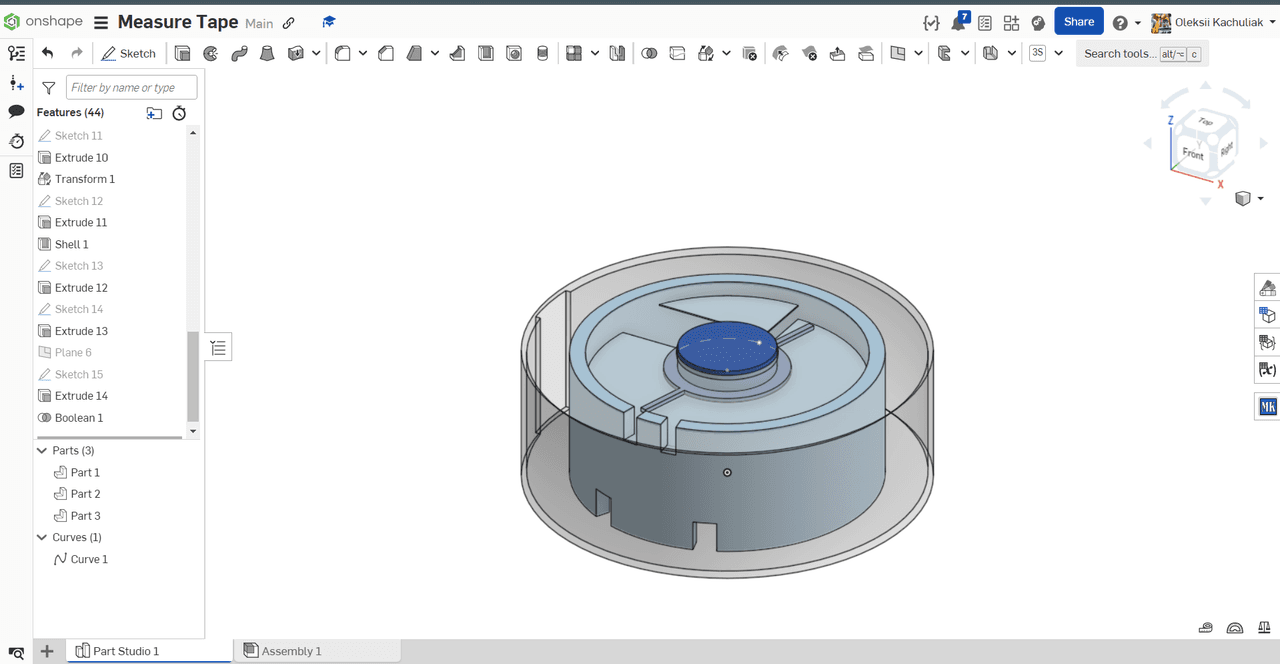The height and width of the screenshot is (664, 1280).
Task: Select the Shell tool in the toolbar
Action: tap(485, 54)
